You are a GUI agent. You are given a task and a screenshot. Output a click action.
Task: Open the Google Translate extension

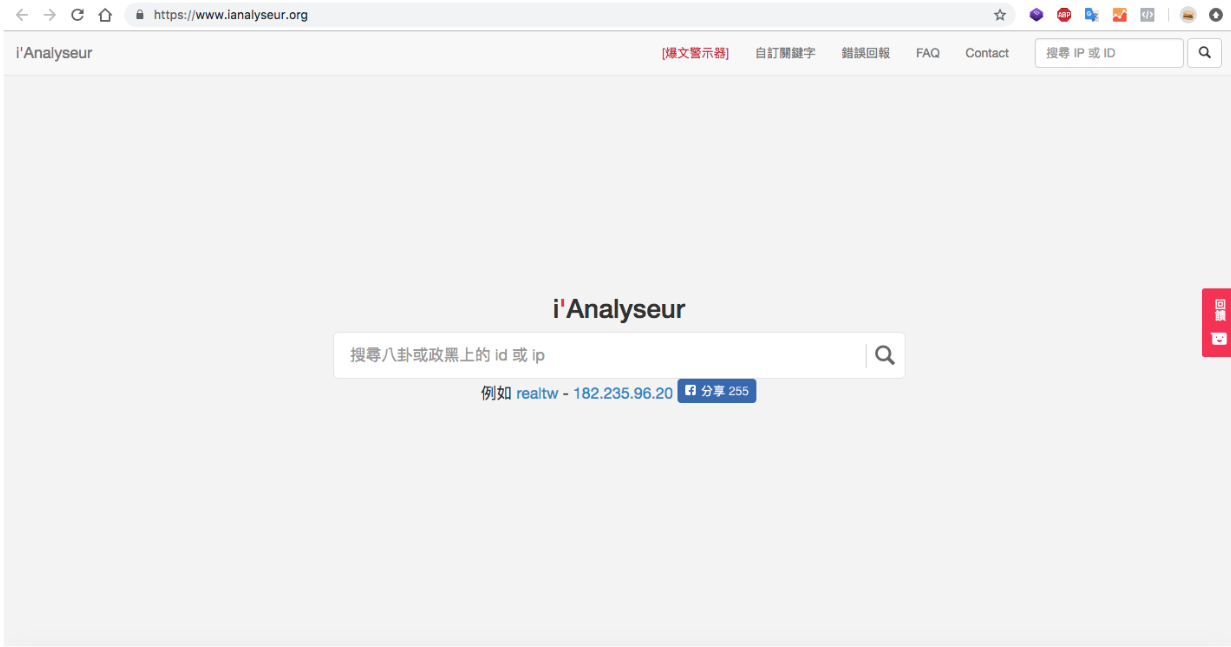coord(1092,15)
